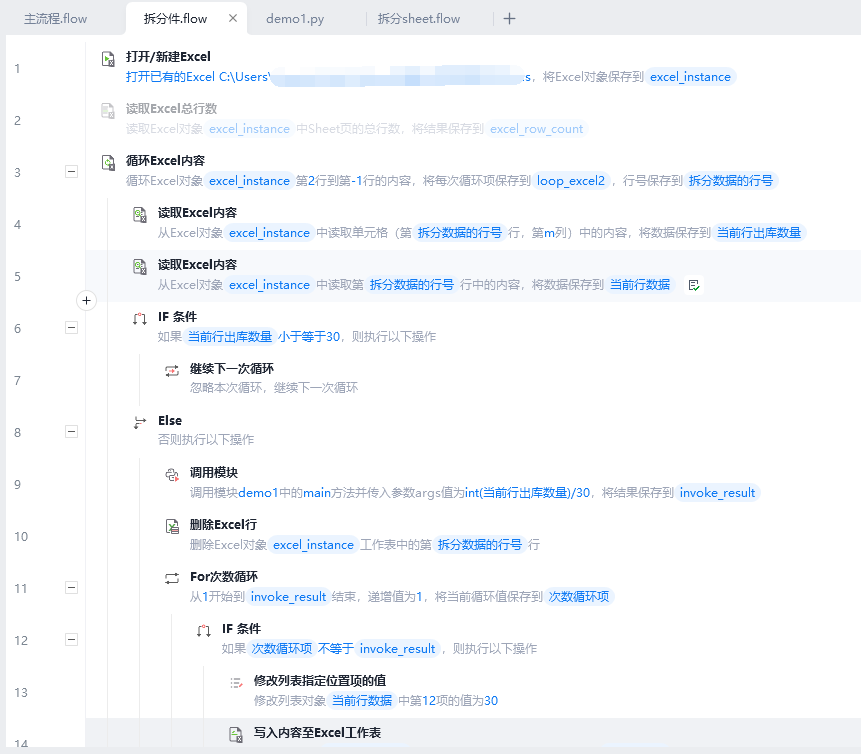
Task: Click line number 10 in the gutter
Action: (x=21, y=537)
